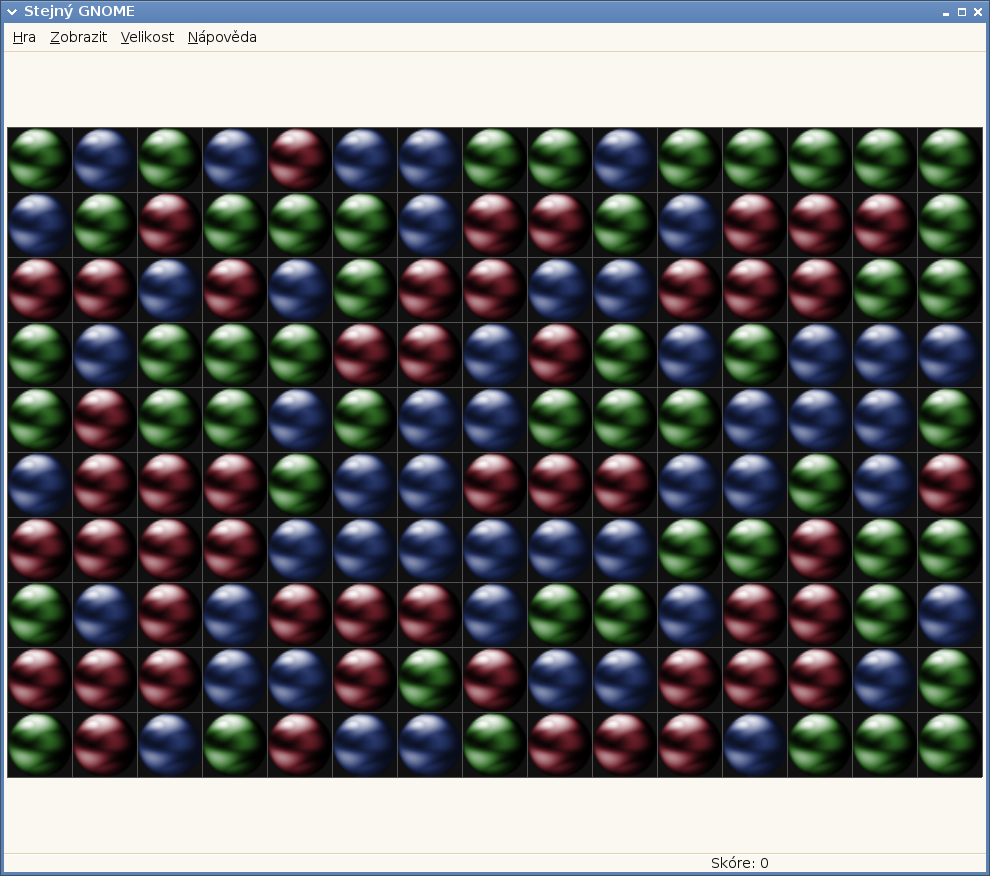Click the third ball, blue, in the bottom row
This screenshot has width=990, height=876.
click(170, 745)
